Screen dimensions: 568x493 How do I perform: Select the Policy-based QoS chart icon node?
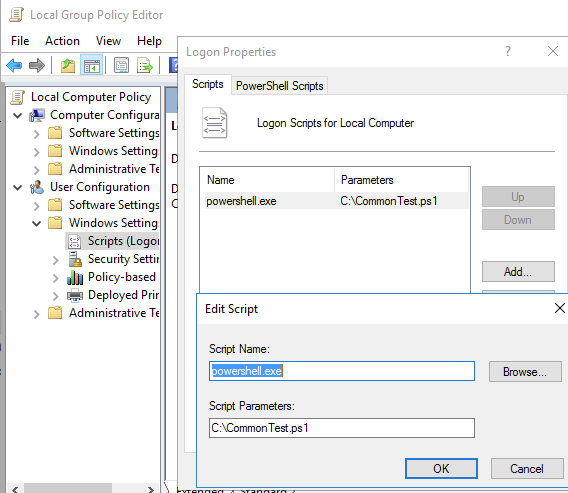[75, 277]
